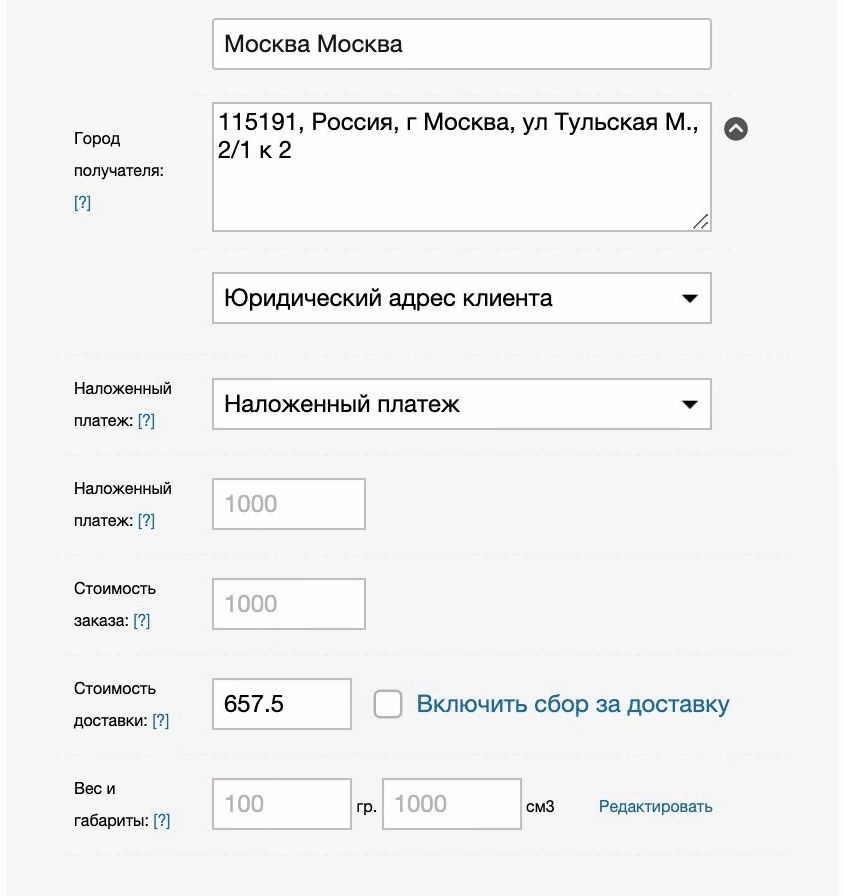Open help [?] beside the Наложенный платеж dropdown

(x=146, y=421)
